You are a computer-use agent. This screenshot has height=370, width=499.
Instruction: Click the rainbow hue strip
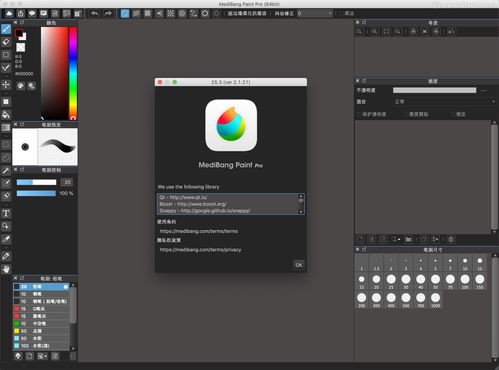click(73, 73)
